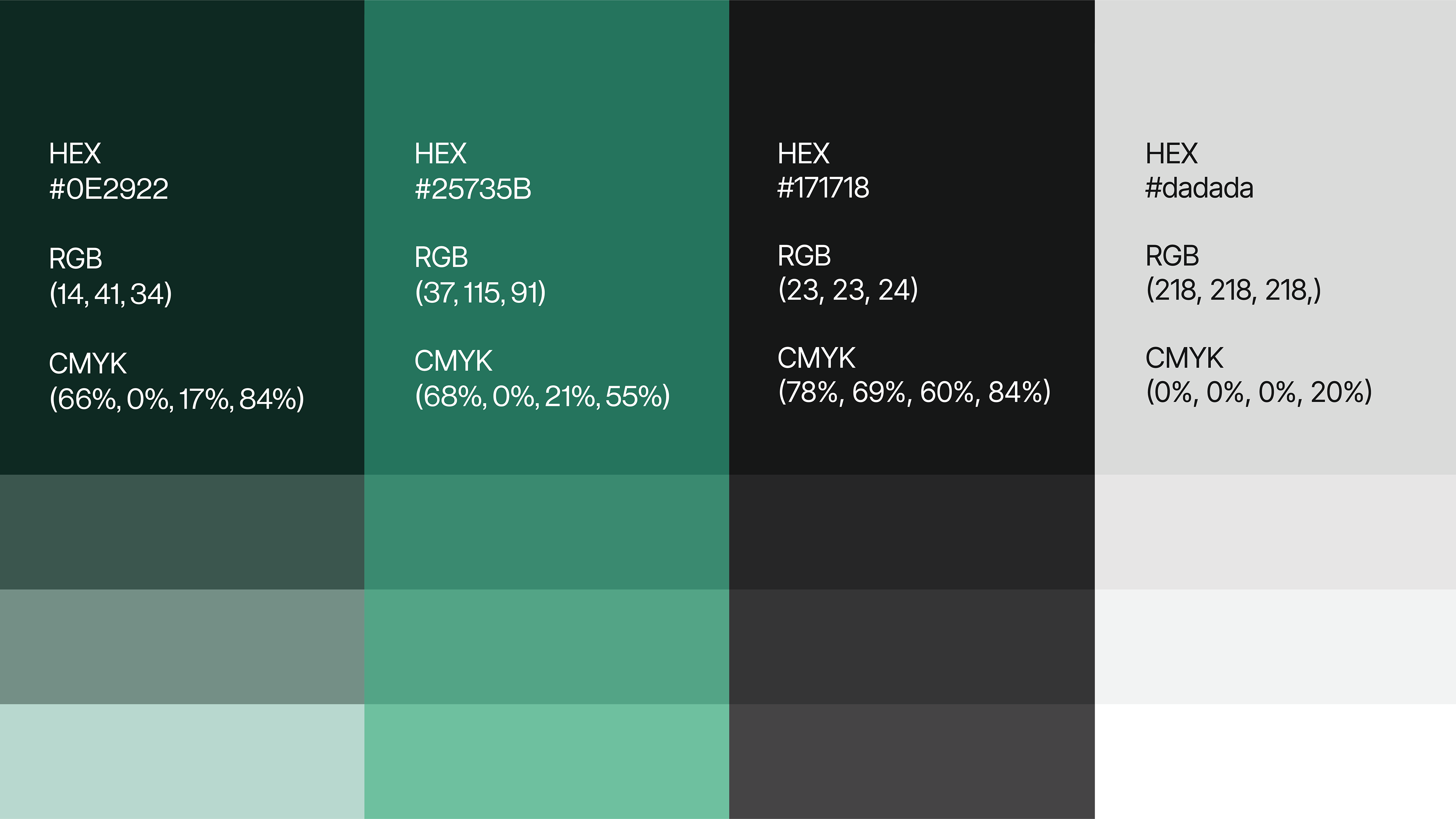Pick the lightest green tint under #25735B column
The height and width of the screenshot is (819, 1456).
(546, 761)
